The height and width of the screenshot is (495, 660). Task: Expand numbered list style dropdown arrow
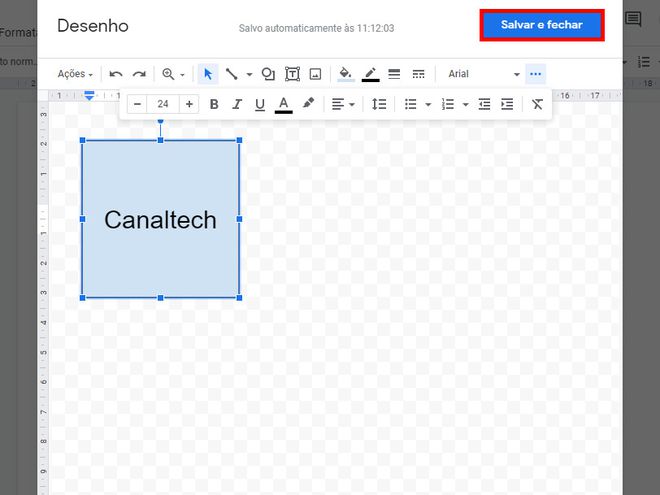[x=466, y=104]
